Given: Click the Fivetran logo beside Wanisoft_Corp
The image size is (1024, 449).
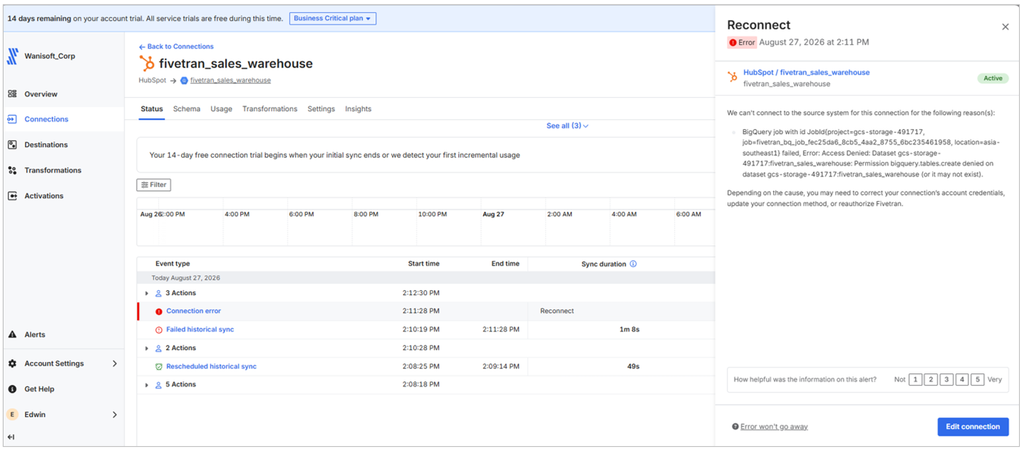Looking at the screenshot, I should click(12, 57).
